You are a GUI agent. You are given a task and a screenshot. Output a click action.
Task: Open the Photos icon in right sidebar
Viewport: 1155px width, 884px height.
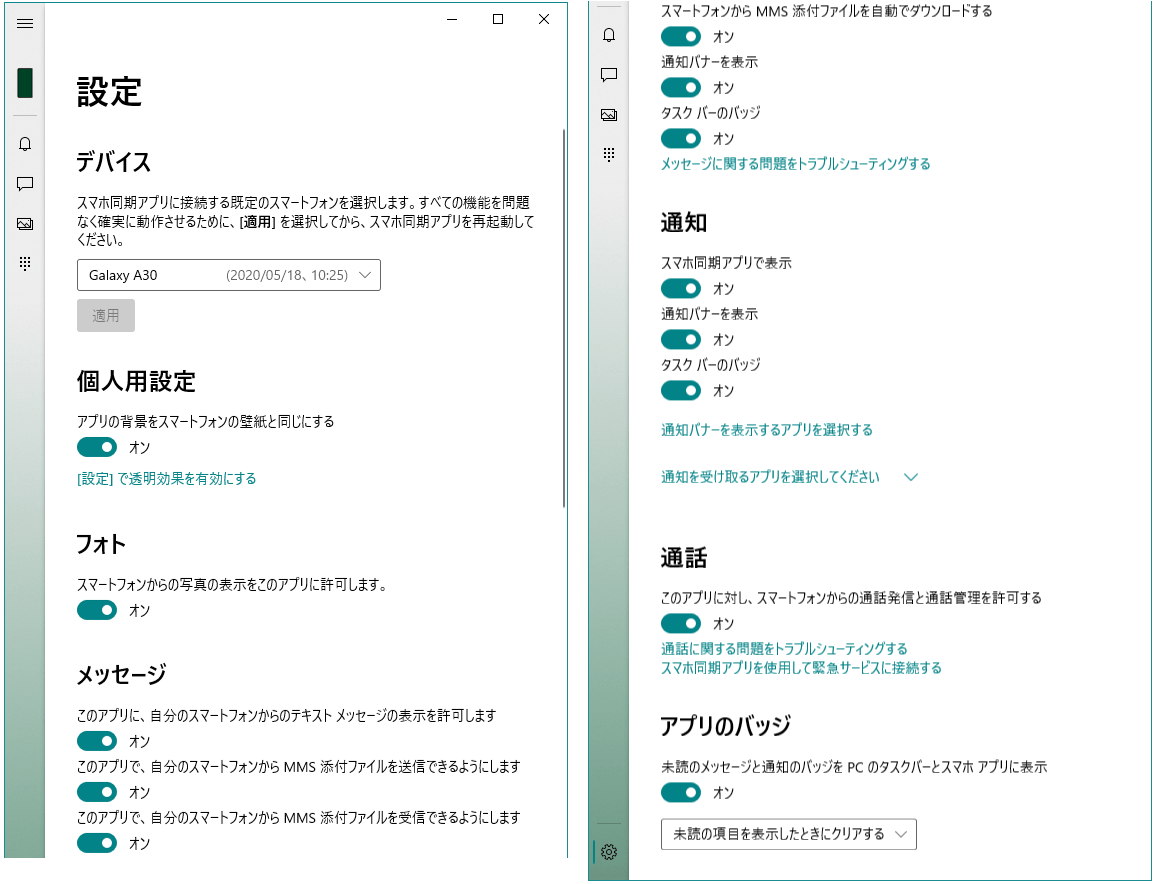tap(607, 115)
